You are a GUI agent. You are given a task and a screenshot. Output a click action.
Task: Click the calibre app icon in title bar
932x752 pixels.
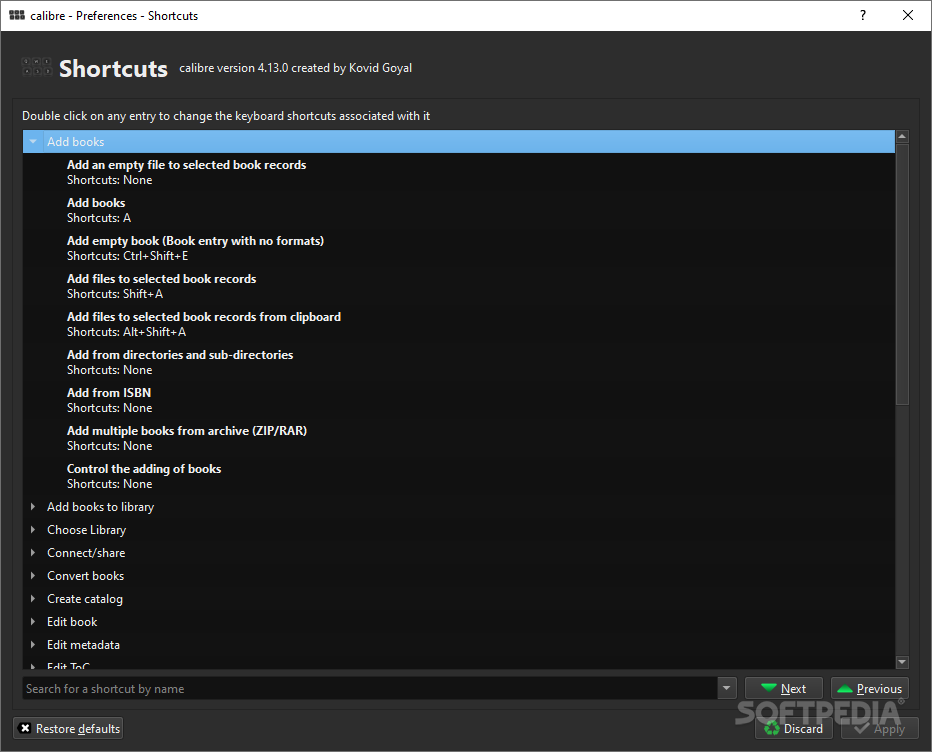[x=17, y=15]
